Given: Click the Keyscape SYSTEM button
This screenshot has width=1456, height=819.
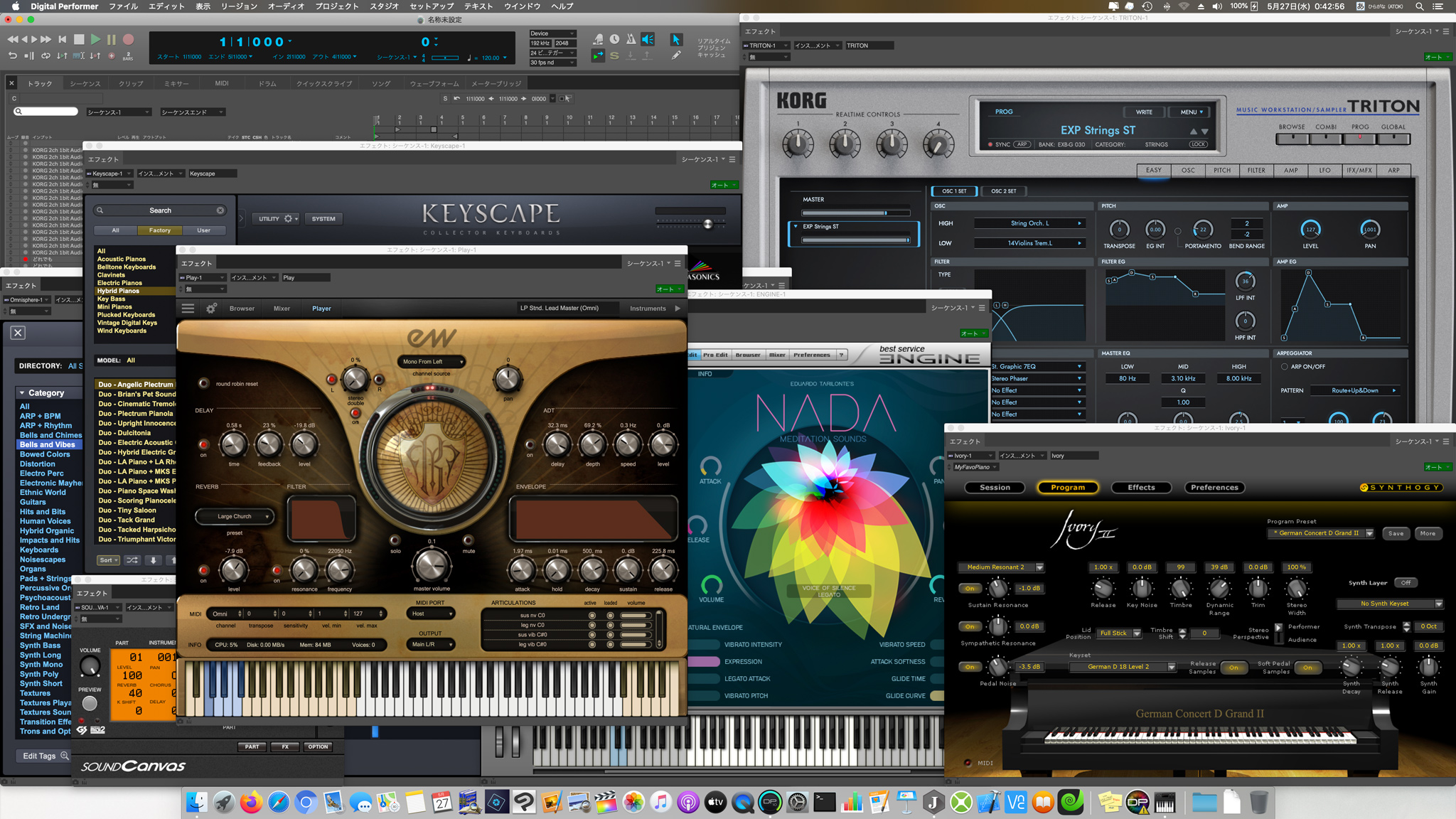Looking at the screenshot, I should pyautogui.click(x=323, y=219).
